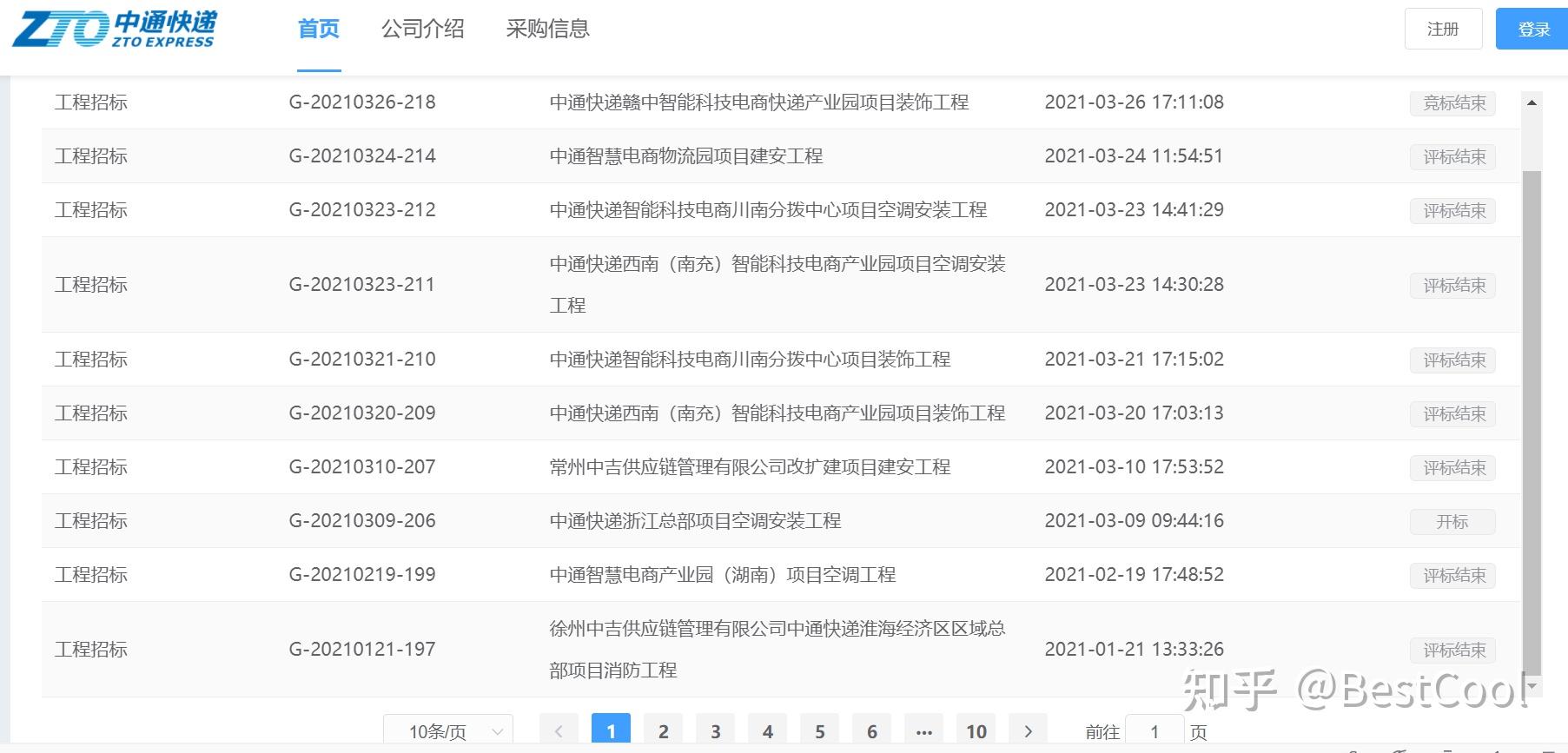Image resolution: width=1568 pixels, height=753 pixels.
Task: Click the 注册 button
Action: click(1443, 29)
